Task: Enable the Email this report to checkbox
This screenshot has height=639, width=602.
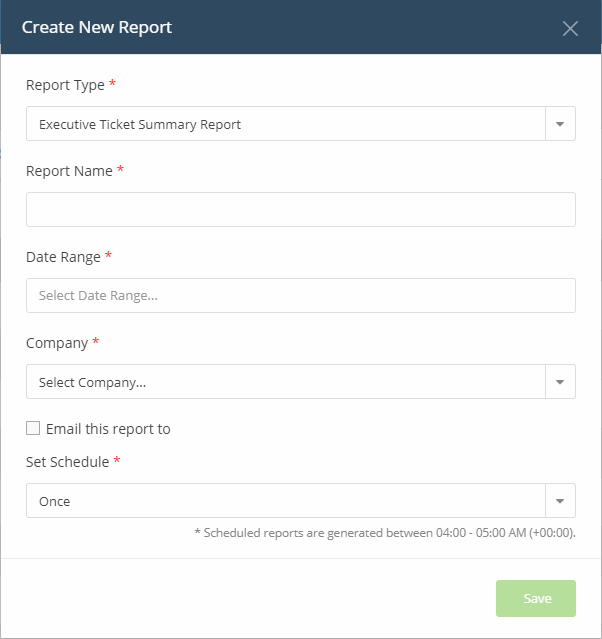Action: point(33,428)
